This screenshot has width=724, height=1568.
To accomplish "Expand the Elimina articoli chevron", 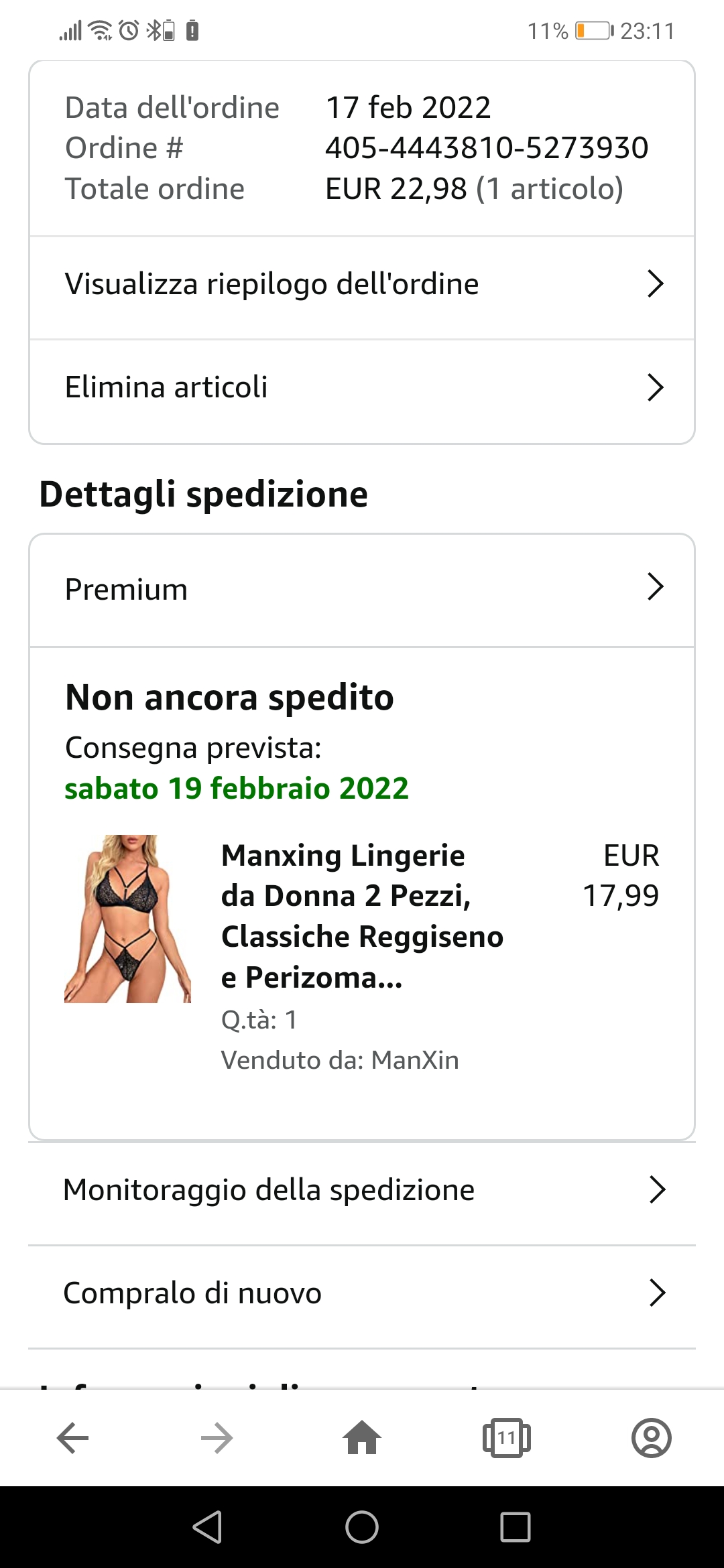I will pos(655,387).
